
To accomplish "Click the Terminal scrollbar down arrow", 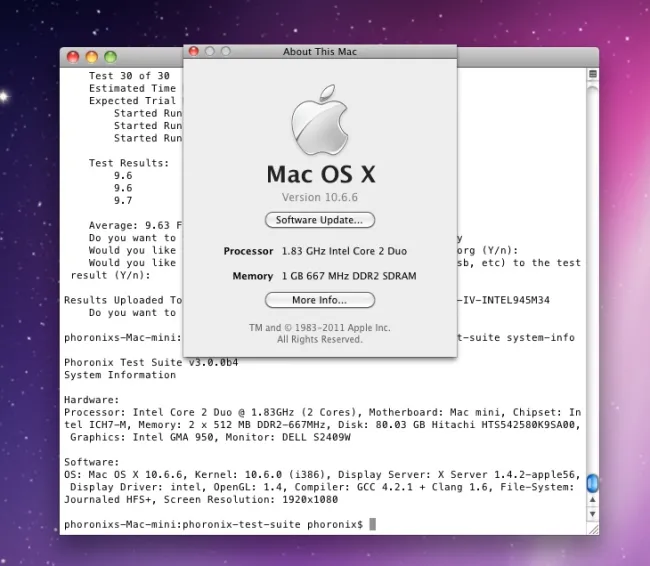I will tap(592, 516).
